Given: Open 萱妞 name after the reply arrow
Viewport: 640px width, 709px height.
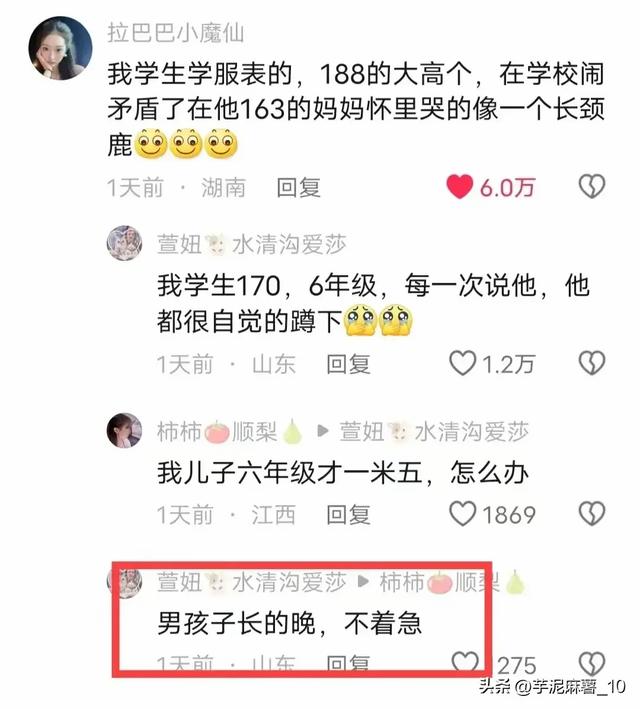Looking at the screenshot, I should [434, 431].
